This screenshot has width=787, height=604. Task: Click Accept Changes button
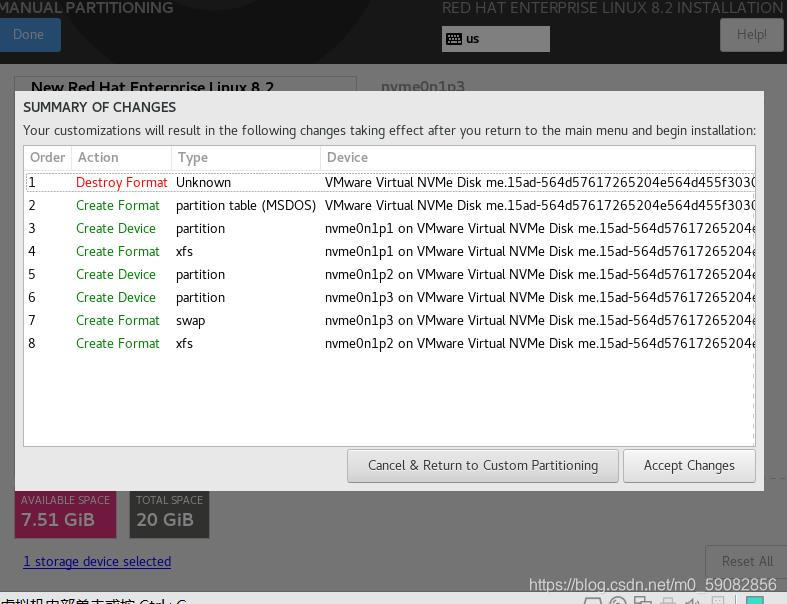tap(689, 466)
